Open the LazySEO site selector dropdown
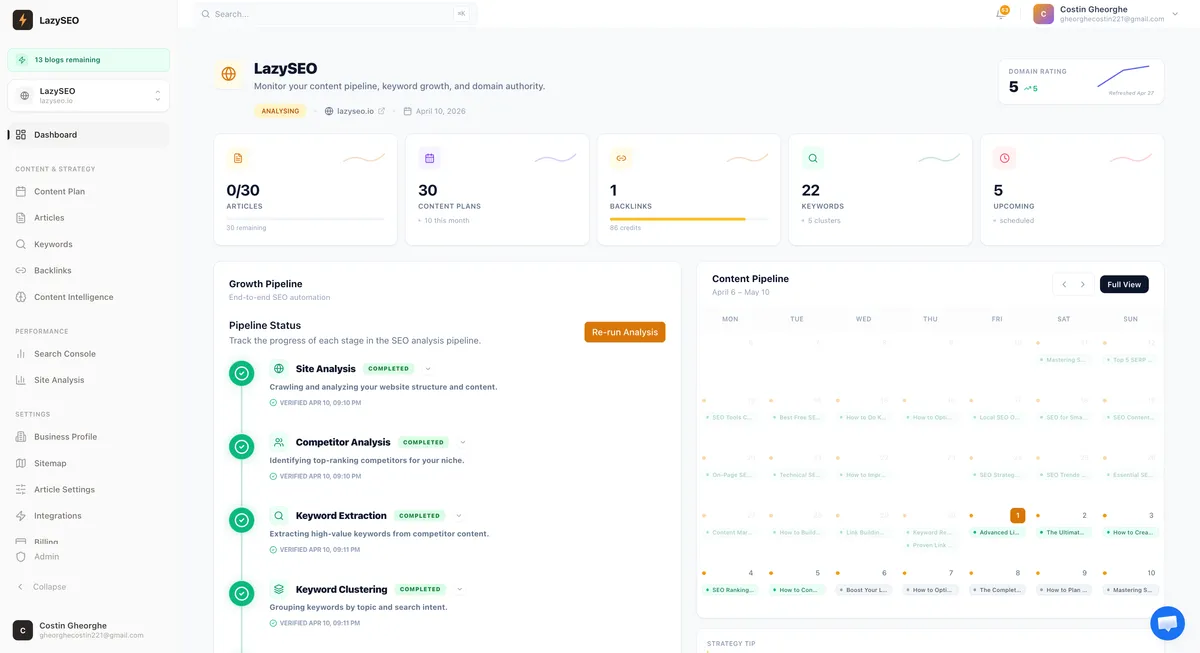1200x653 pixels. [88, 96]
